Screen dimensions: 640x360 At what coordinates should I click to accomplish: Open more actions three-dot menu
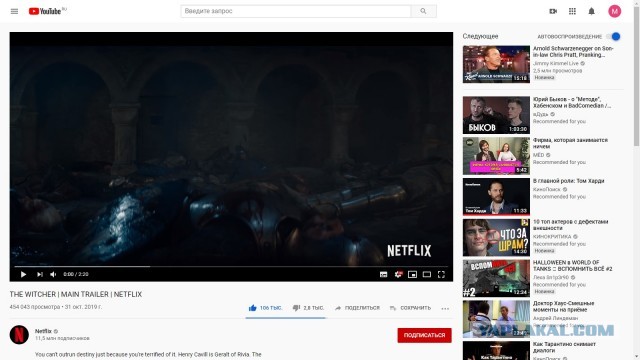click(x=445, y=309)
